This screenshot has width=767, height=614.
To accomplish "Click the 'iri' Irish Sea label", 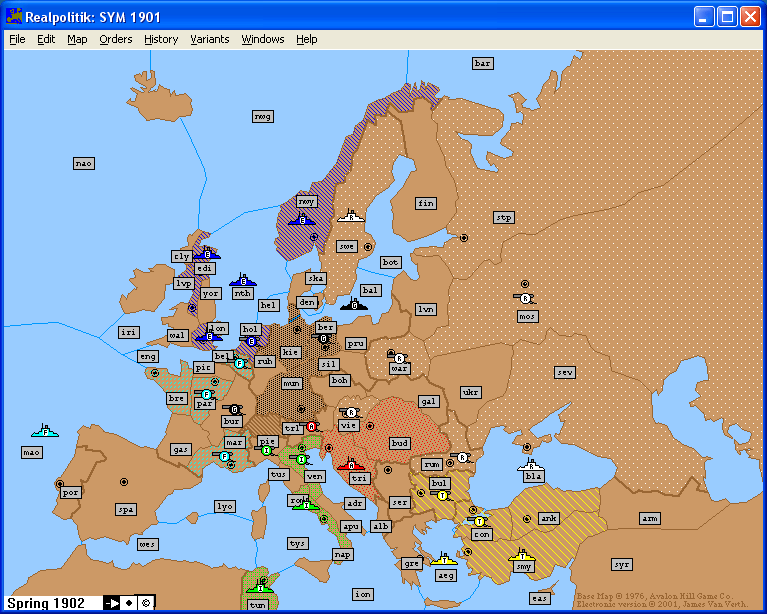I will (129, 332).
